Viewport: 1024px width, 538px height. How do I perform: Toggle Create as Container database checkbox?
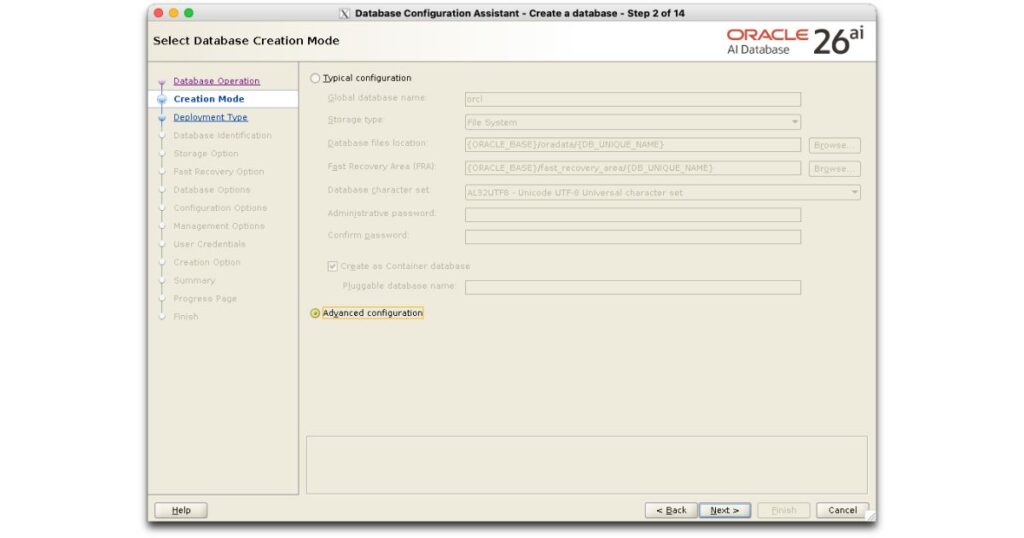(332, 266)
